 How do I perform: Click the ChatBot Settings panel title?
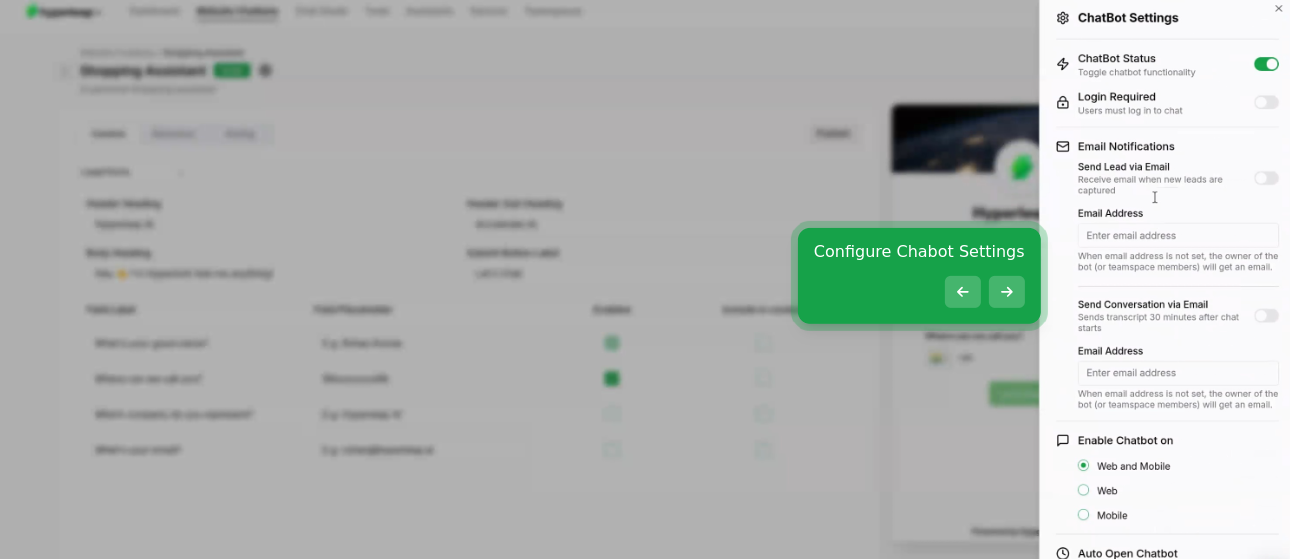pos(1128,18)
